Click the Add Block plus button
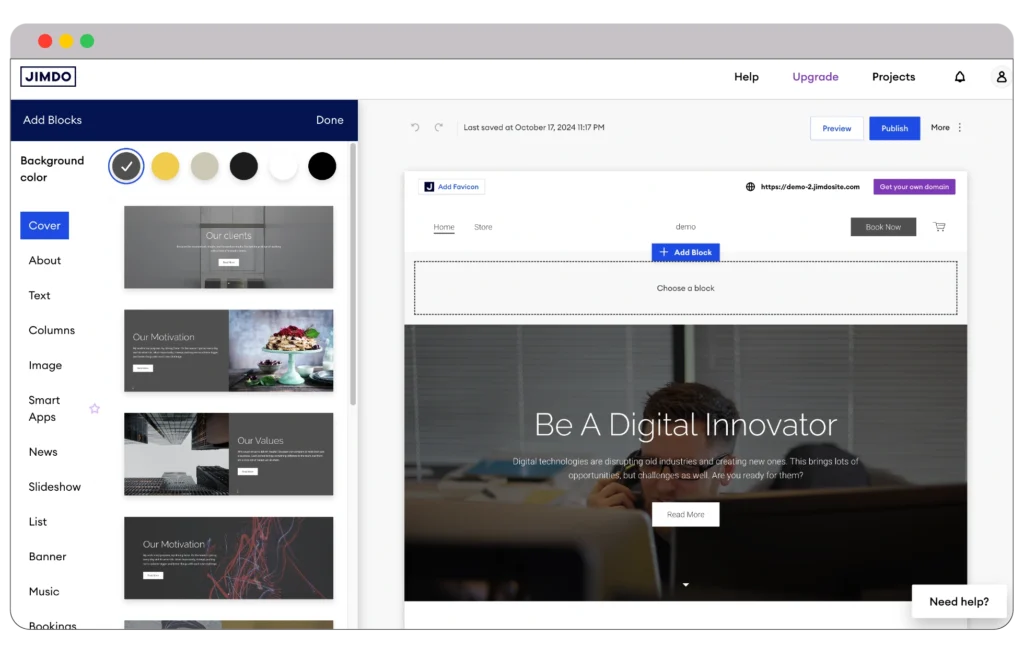The image size is (1024, 646). 685,252
